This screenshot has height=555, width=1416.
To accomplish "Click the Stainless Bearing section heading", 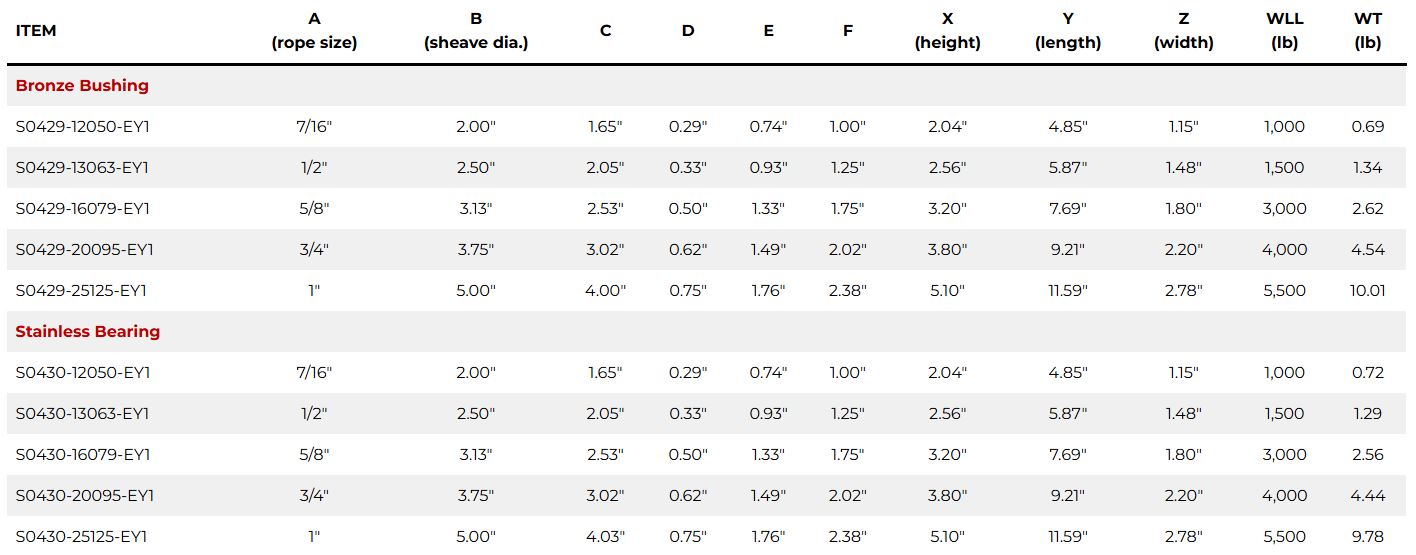I will click(88, 332).
